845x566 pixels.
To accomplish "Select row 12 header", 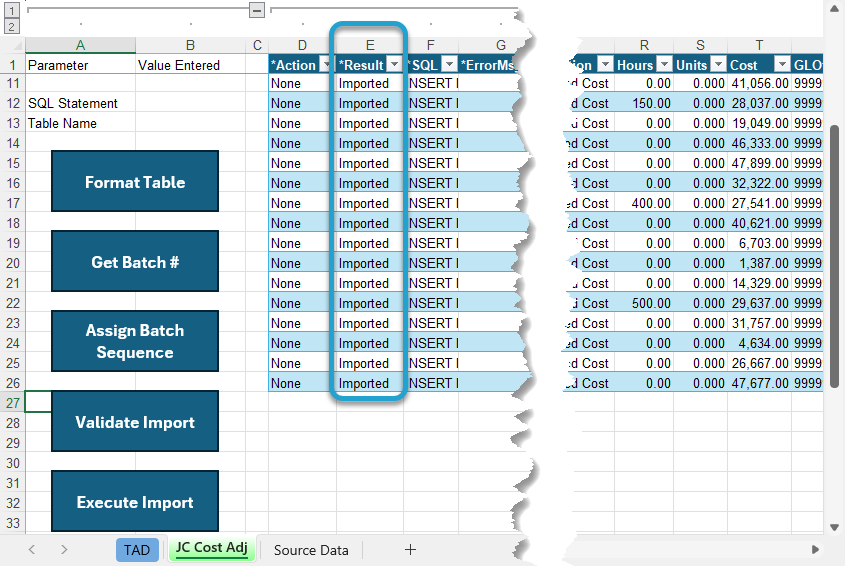I will click(13, 103).
